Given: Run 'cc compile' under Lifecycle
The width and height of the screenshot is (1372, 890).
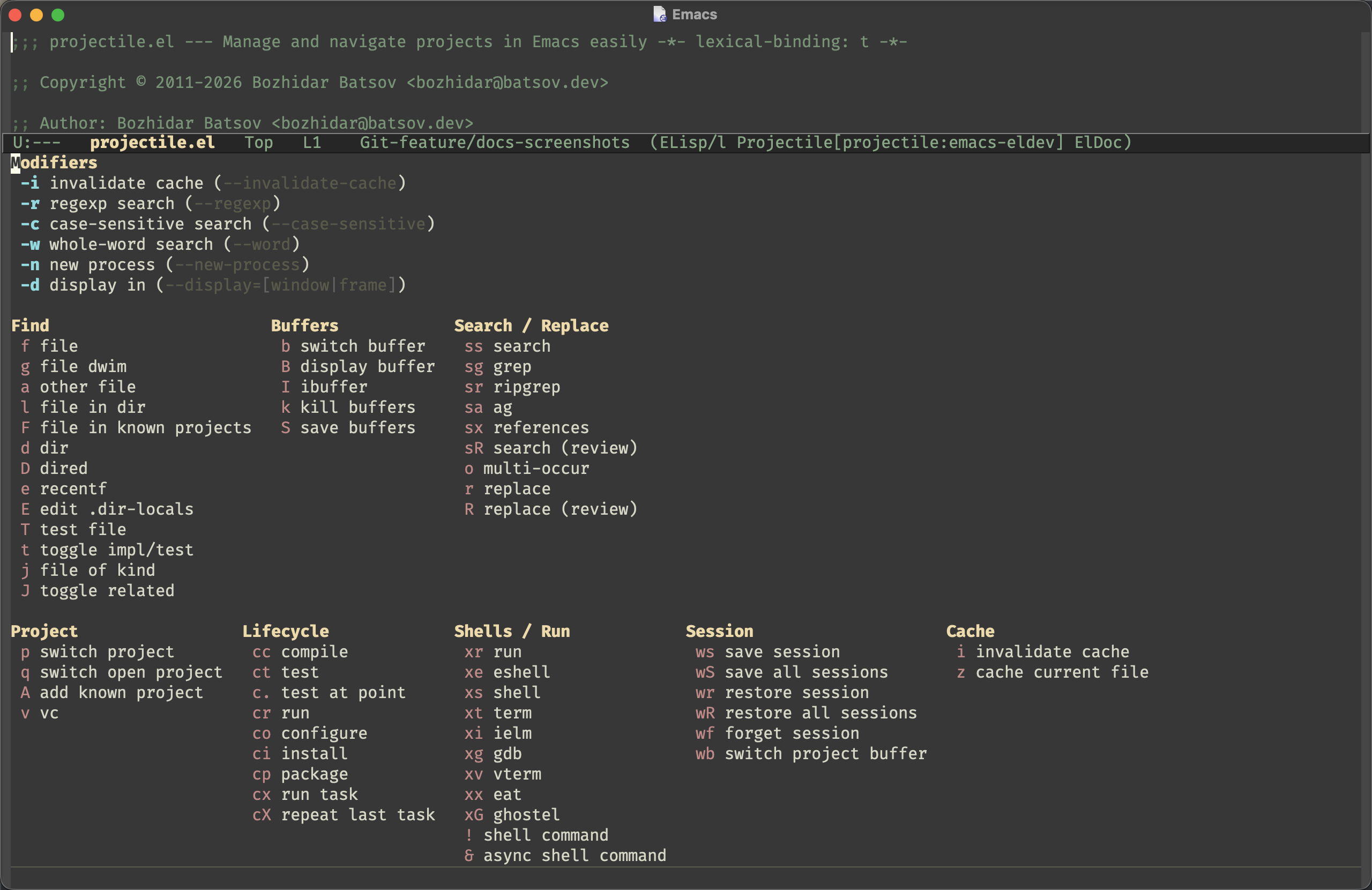Looking at the screenshot, I should tap(300, 652).
